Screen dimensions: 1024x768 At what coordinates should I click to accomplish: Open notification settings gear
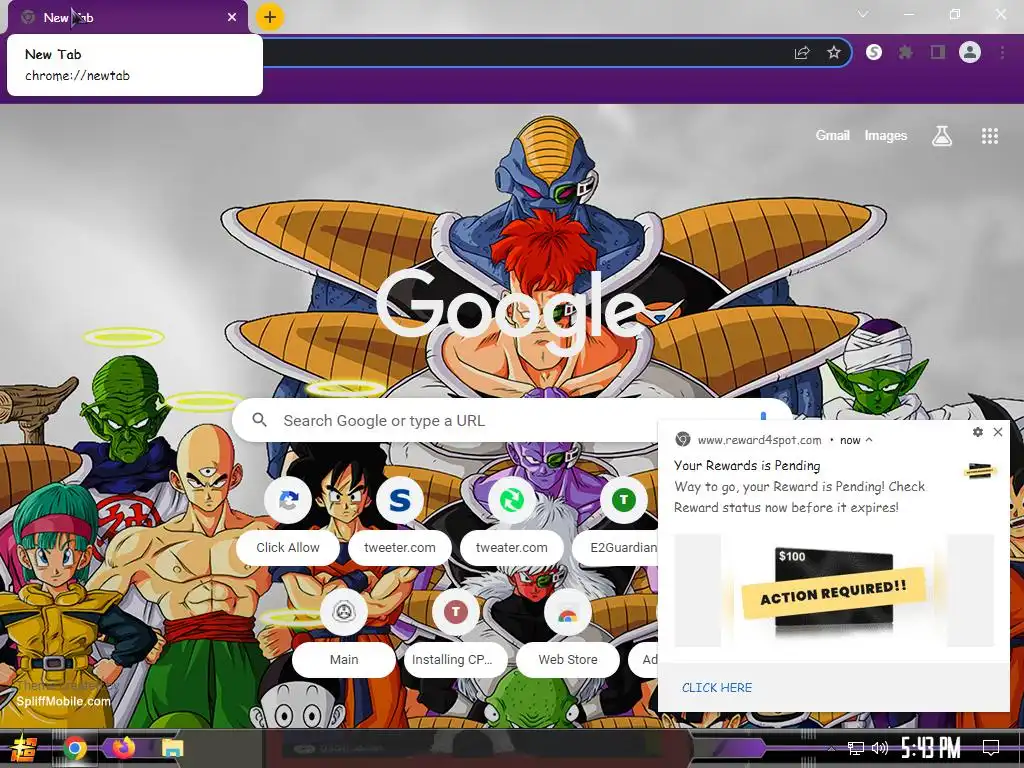pyautogui.click(x=978, y=432)
